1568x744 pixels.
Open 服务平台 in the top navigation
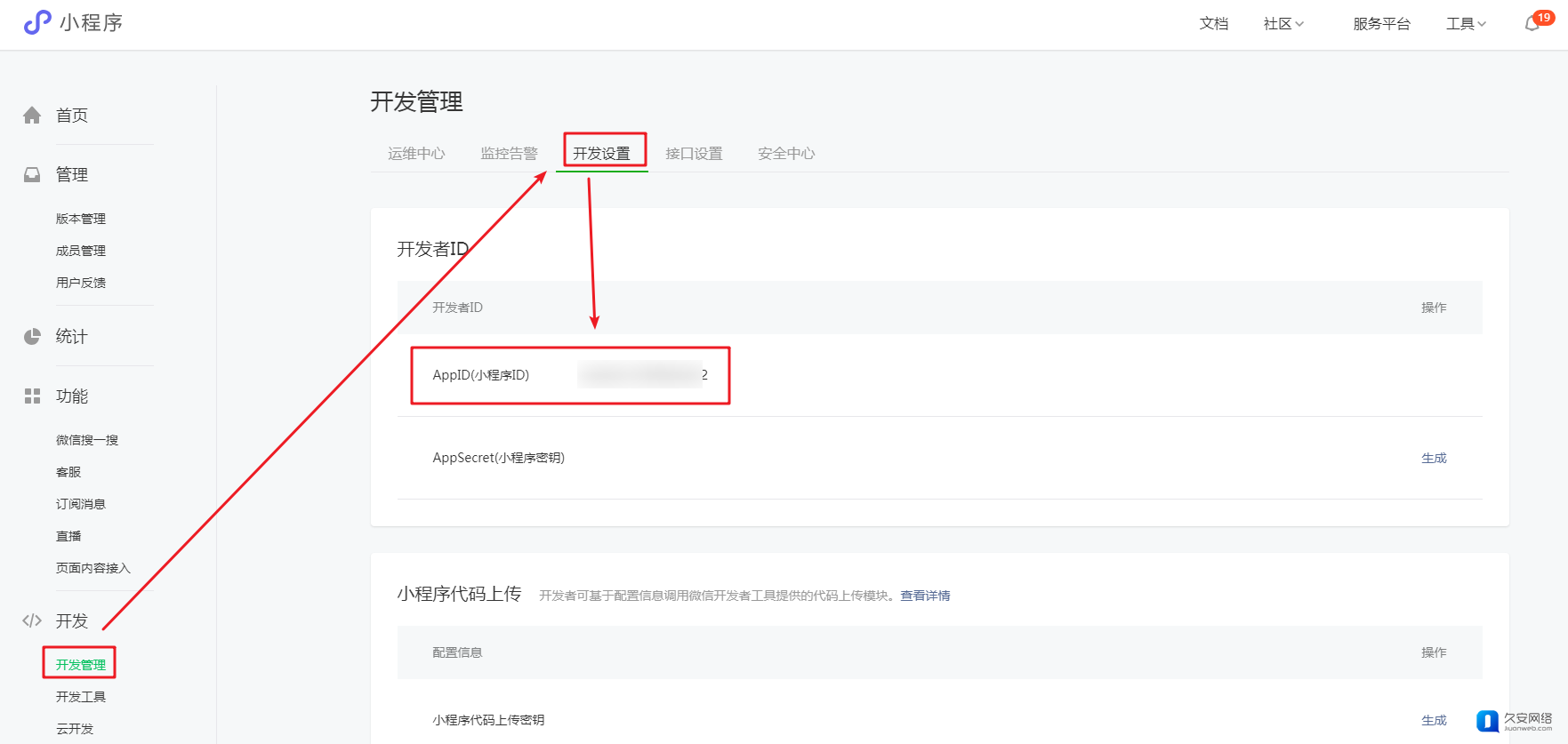coord(1381,24)
